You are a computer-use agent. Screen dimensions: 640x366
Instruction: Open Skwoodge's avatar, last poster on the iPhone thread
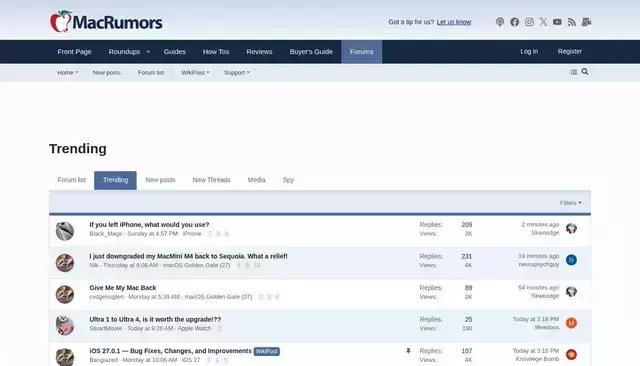[x=571, y=228]
